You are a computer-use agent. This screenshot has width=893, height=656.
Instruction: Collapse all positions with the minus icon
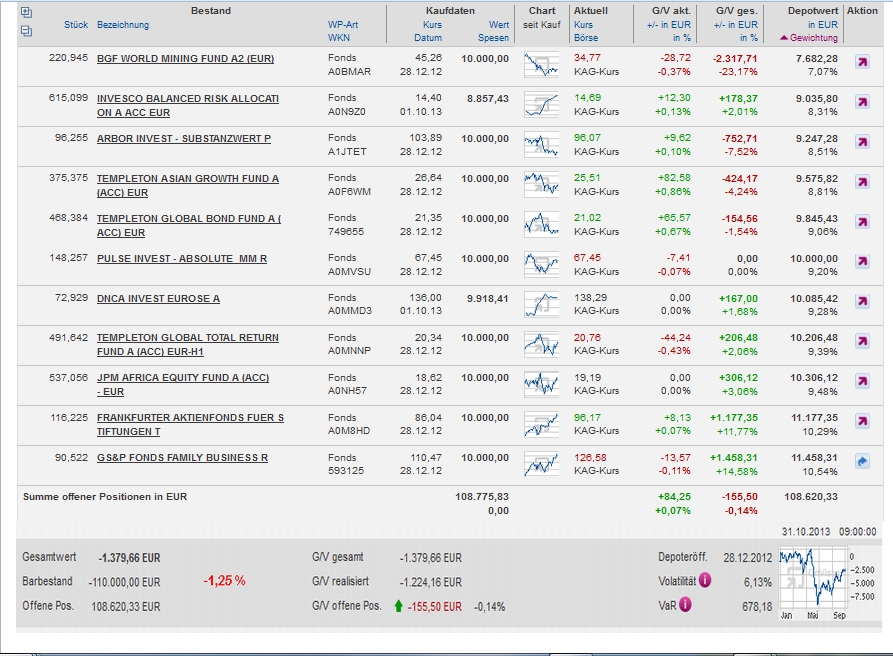(x=26, y=30)
